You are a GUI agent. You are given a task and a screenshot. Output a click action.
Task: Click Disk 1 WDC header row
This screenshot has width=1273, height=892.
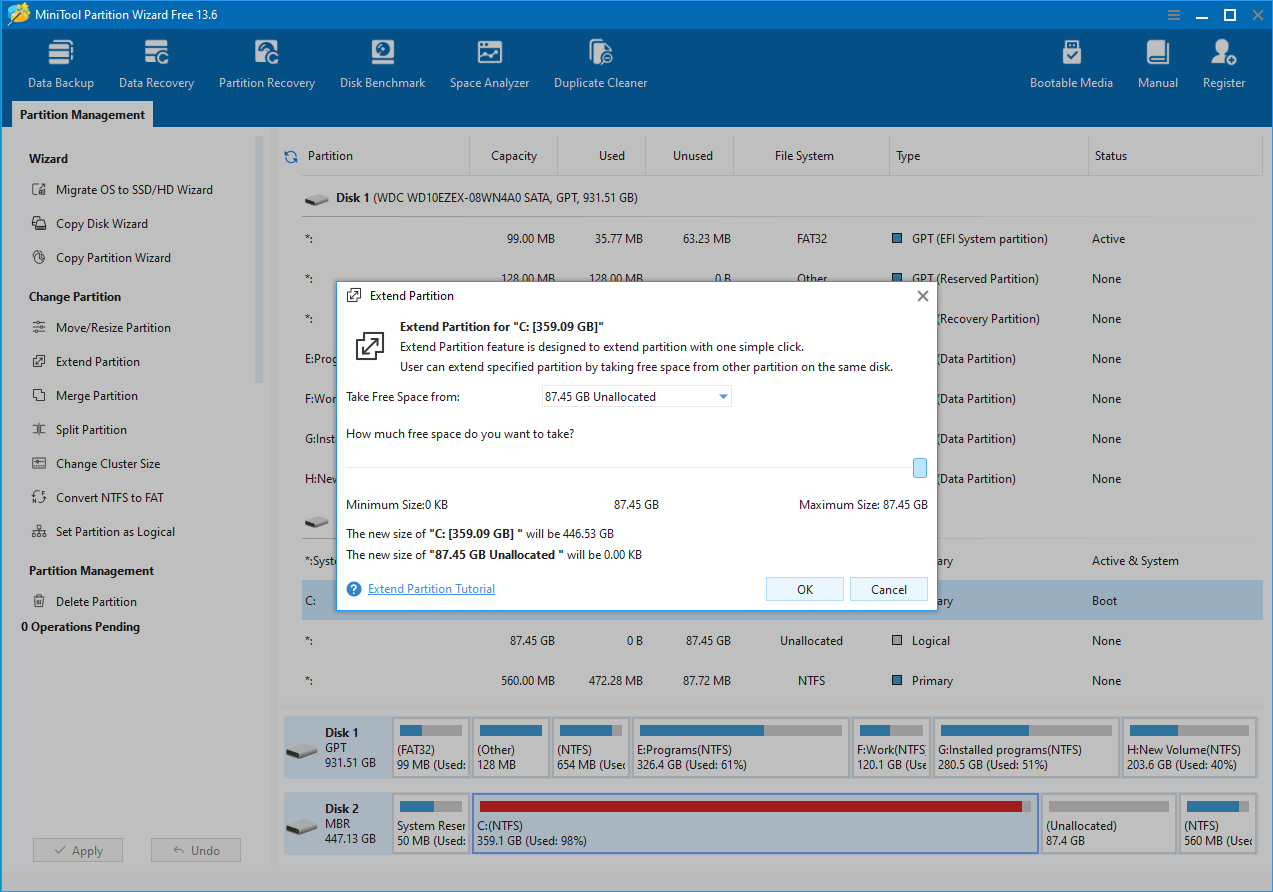coord(782,198)
